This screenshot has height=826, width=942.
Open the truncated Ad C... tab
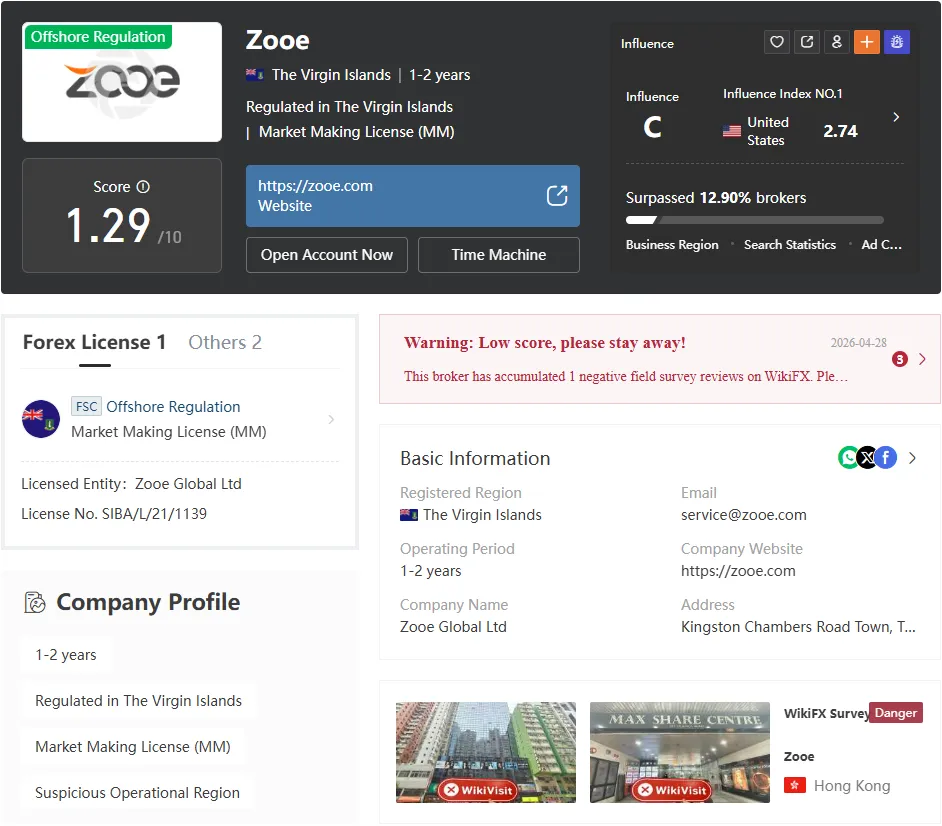pyautogui.click(x=881, y=244)
